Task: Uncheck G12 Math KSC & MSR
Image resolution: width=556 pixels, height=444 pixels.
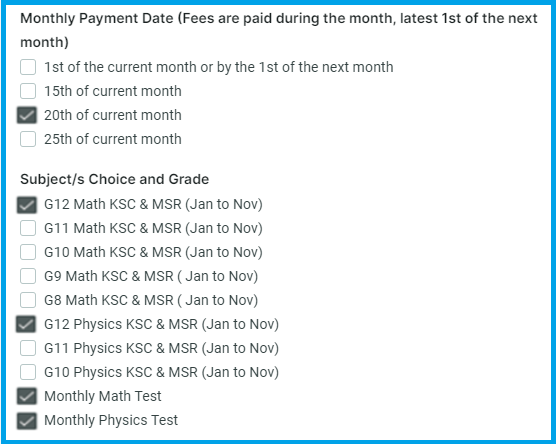Action: (27, 205)
